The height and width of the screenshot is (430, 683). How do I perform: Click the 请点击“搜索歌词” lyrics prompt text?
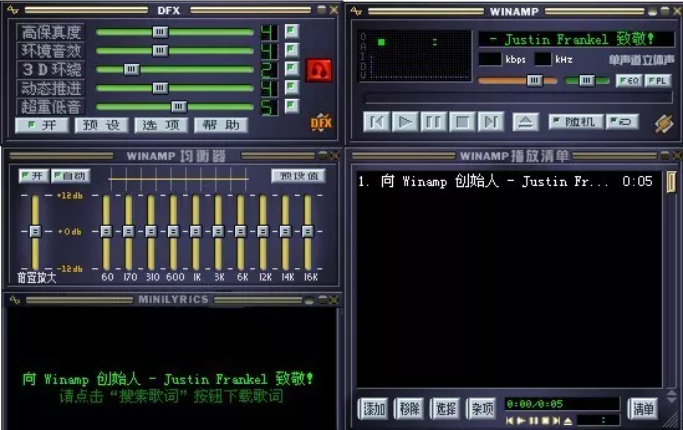click(171, 396)
